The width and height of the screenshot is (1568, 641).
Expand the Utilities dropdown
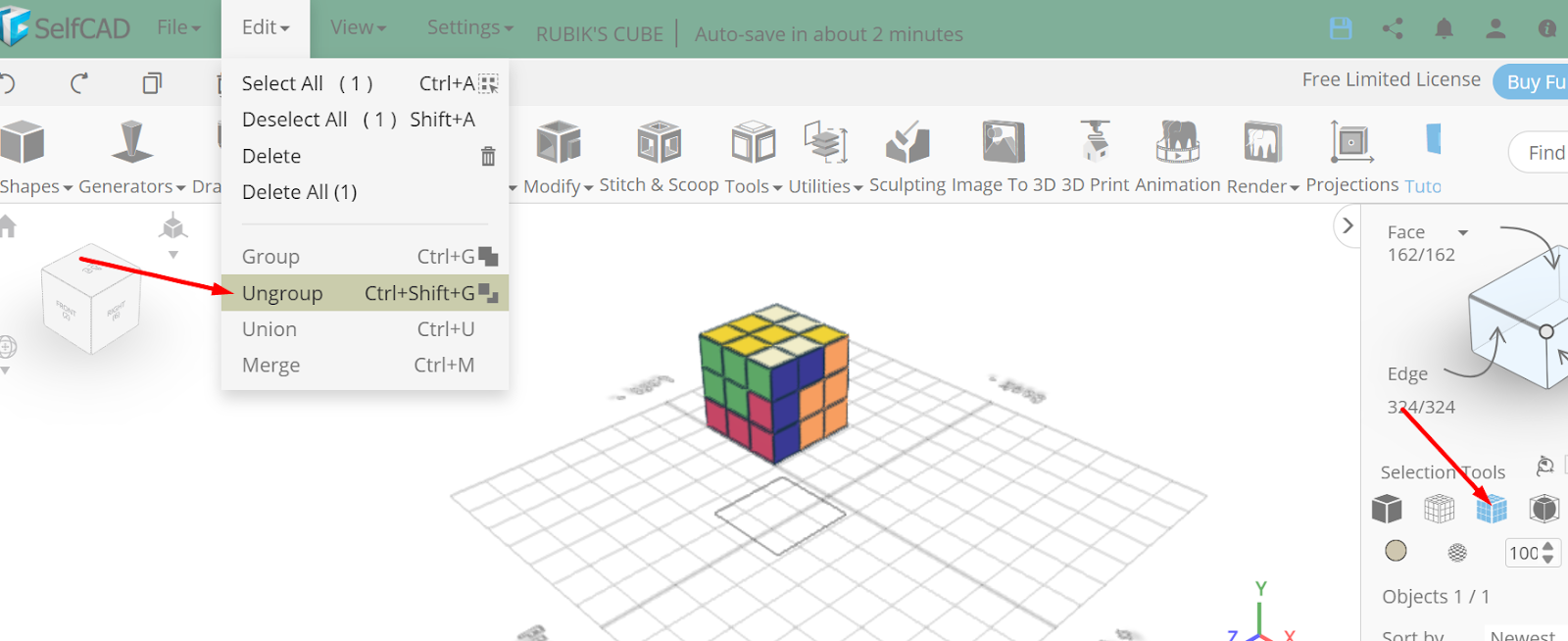pos(826,186)
